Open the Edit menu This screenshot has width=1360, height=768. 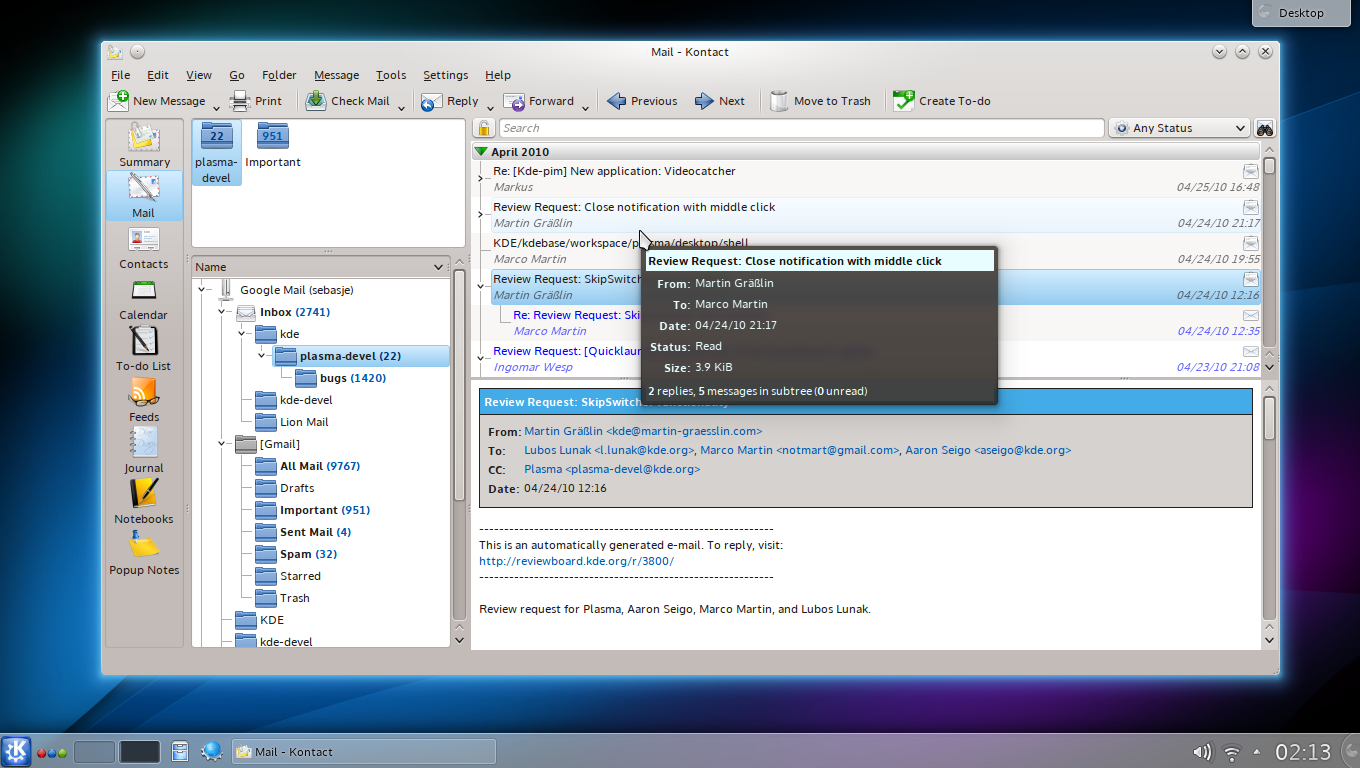point(158,75)
